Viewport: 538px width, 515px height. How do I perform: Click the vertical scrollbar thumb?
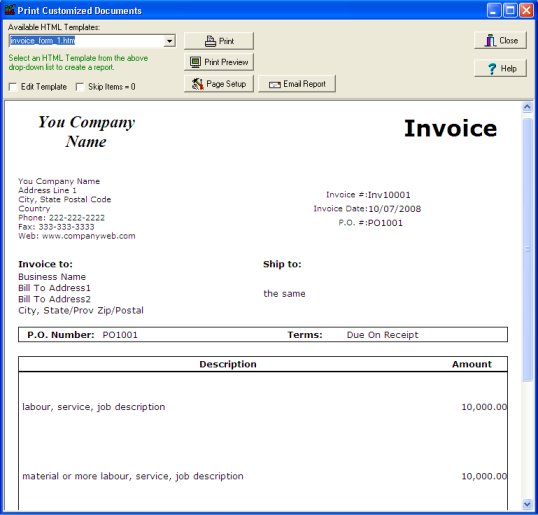tap(527, 250)
